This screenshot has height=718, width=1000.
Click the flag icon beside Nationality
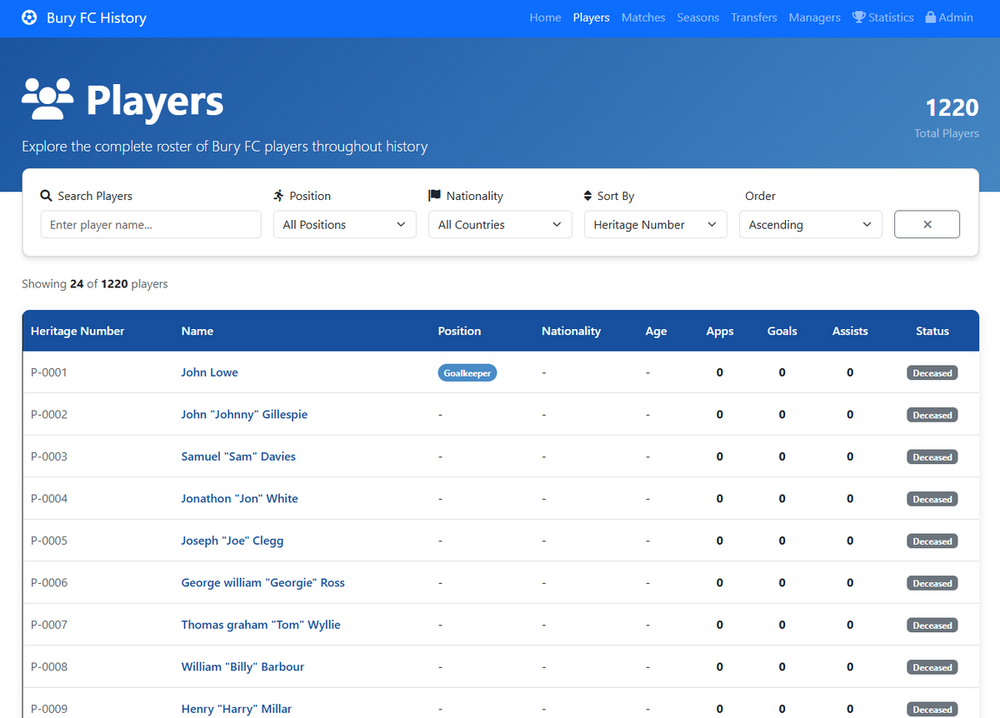click(434, 195)
